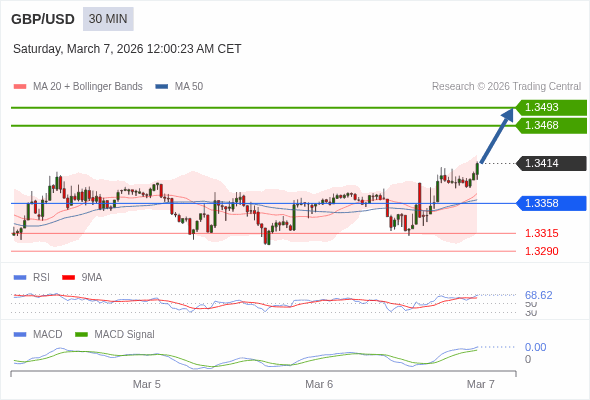Click the MACD legend label

48,335
